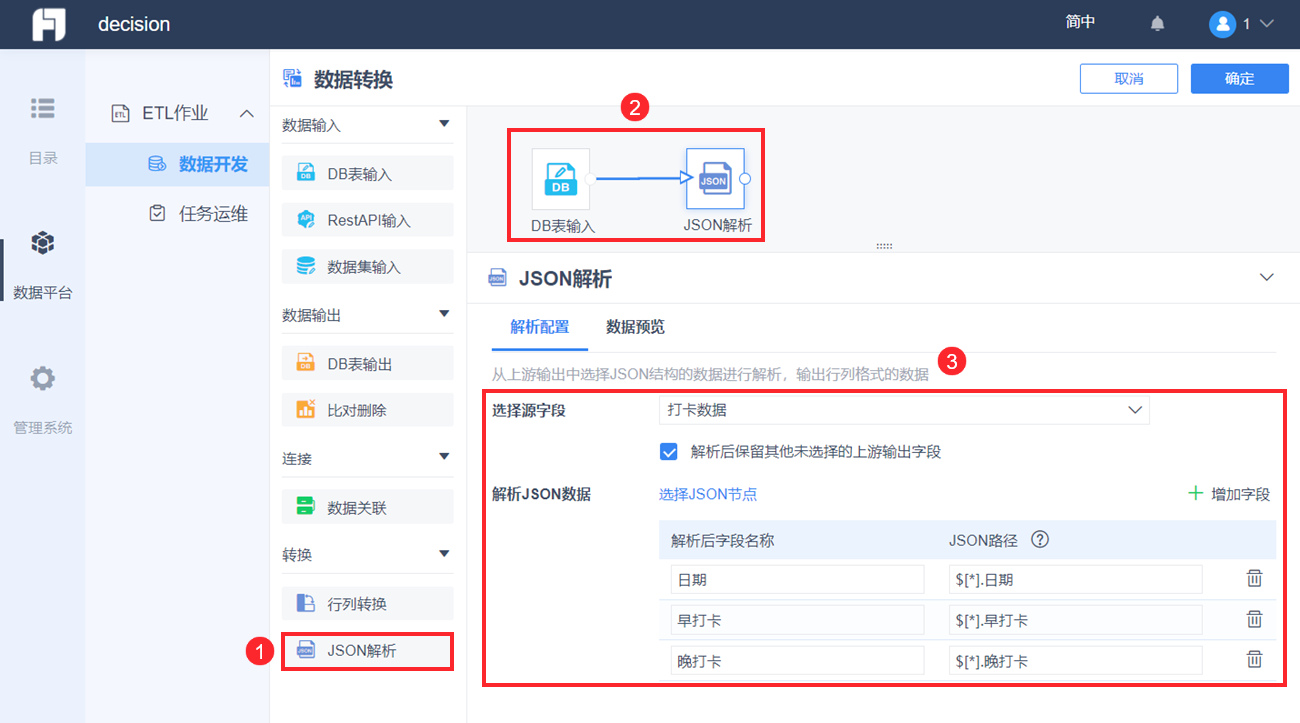Collapse the JSON解析 config panel chevron
The image size is (1300, 723).
click(1267, 277)
